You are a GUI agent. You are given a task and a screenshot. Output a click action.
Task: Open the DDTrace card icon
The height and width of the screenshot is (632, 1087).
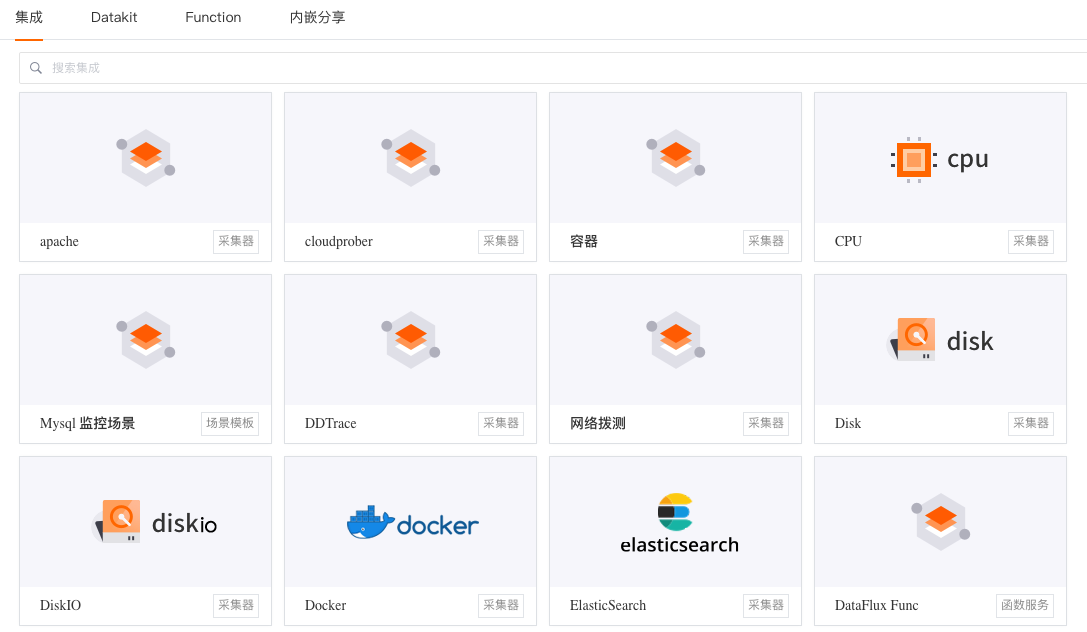tap(410, 340)
